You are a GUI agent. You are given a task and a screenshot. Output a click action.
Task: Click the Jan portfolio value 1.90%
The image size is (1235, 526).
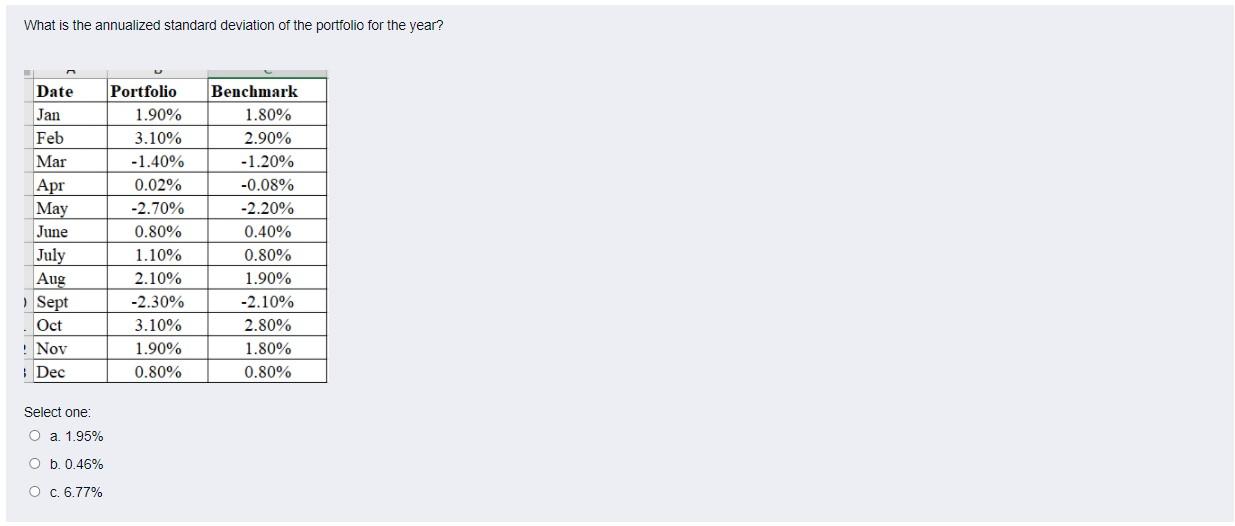pyautogui.click(x=158, y=115)
